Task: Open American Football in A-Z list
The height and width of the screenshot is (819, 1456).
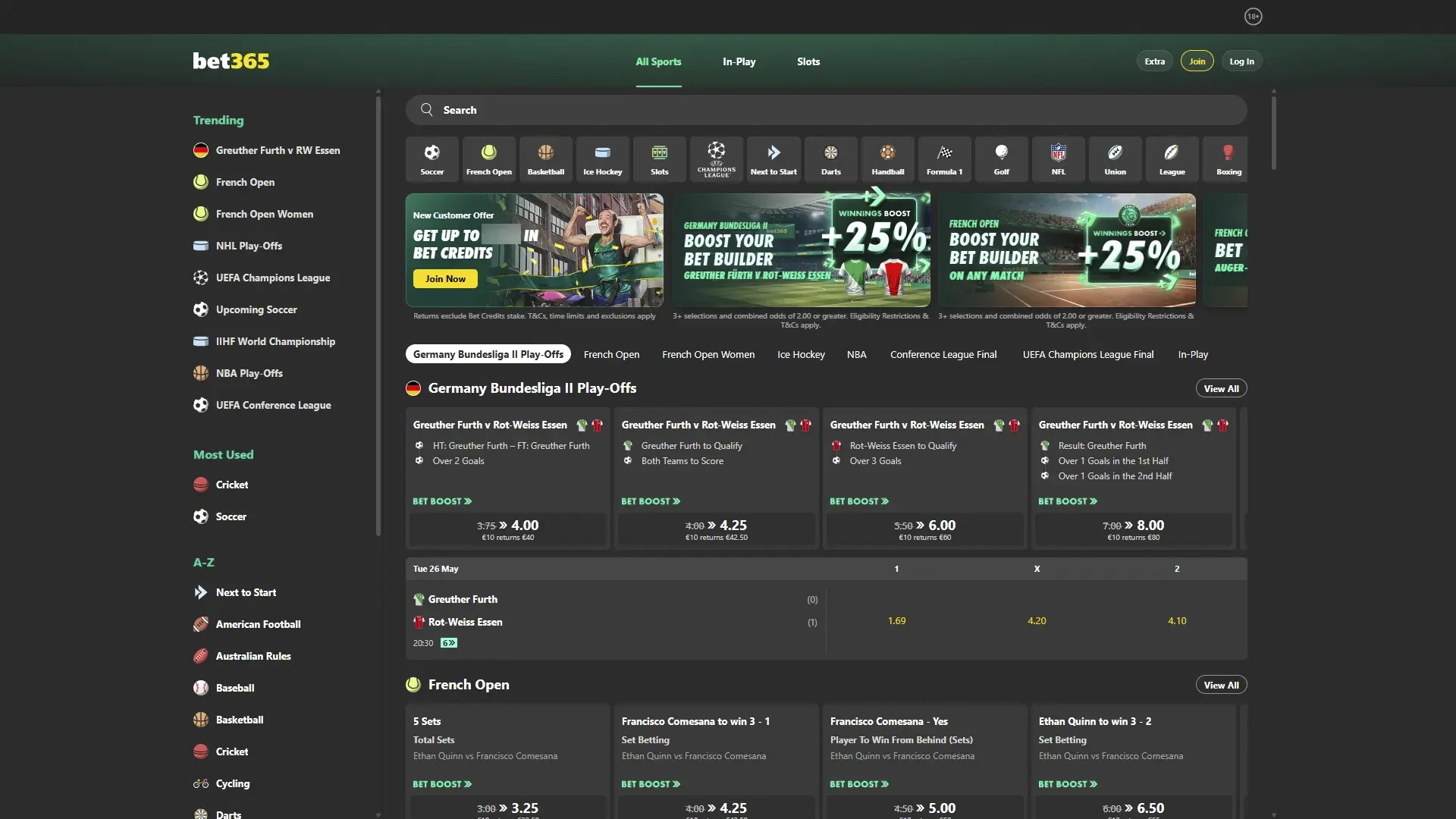Action: 247,624
